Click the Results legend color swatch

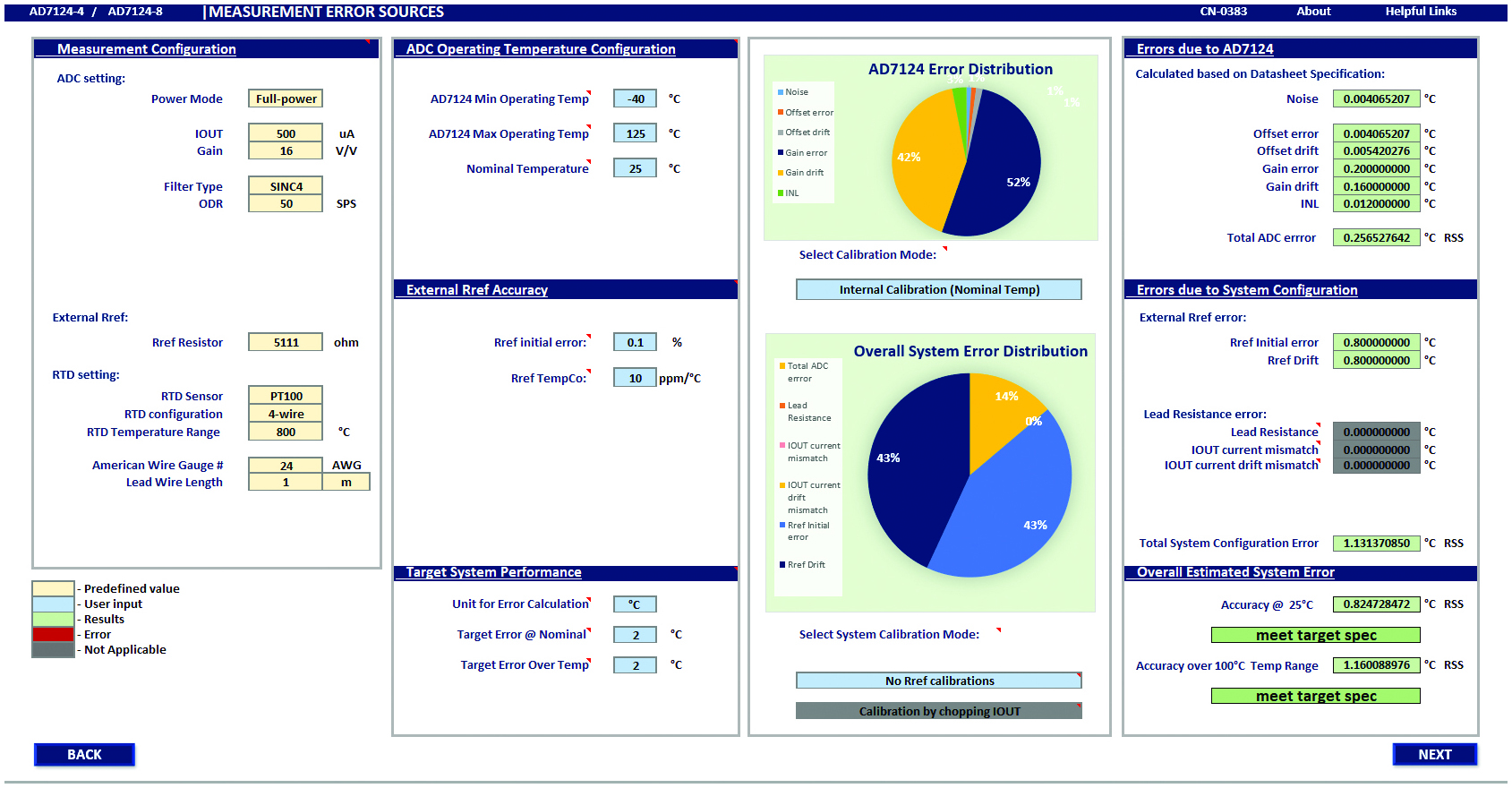coord(53,619)
